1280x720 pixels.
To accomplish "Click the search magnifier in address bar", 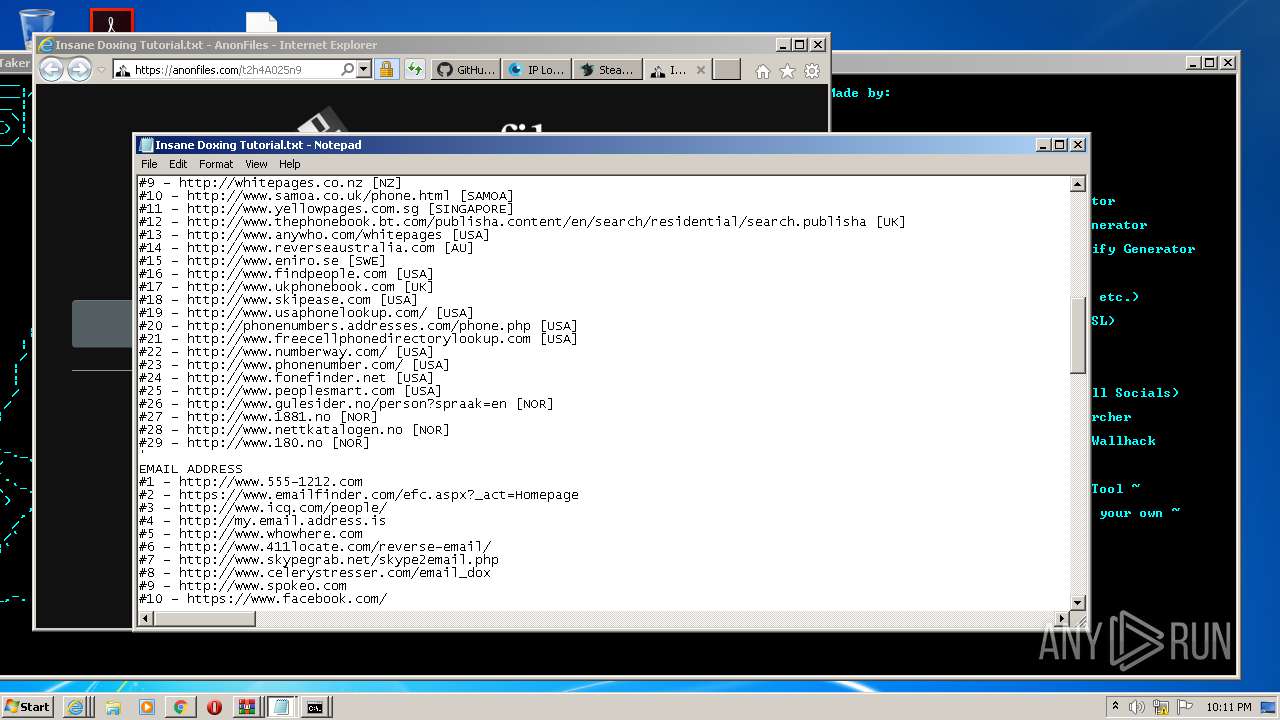I will pyautogui.click(x=347, y=70).
